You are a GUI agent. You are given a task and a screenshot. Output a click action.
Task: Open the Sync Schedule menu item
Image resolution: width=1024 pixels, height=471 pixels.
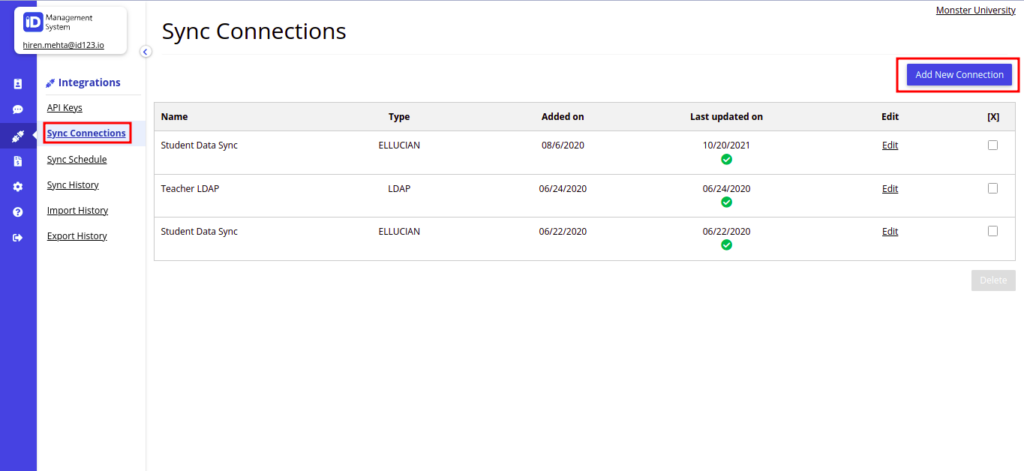[x=76, y=159]
